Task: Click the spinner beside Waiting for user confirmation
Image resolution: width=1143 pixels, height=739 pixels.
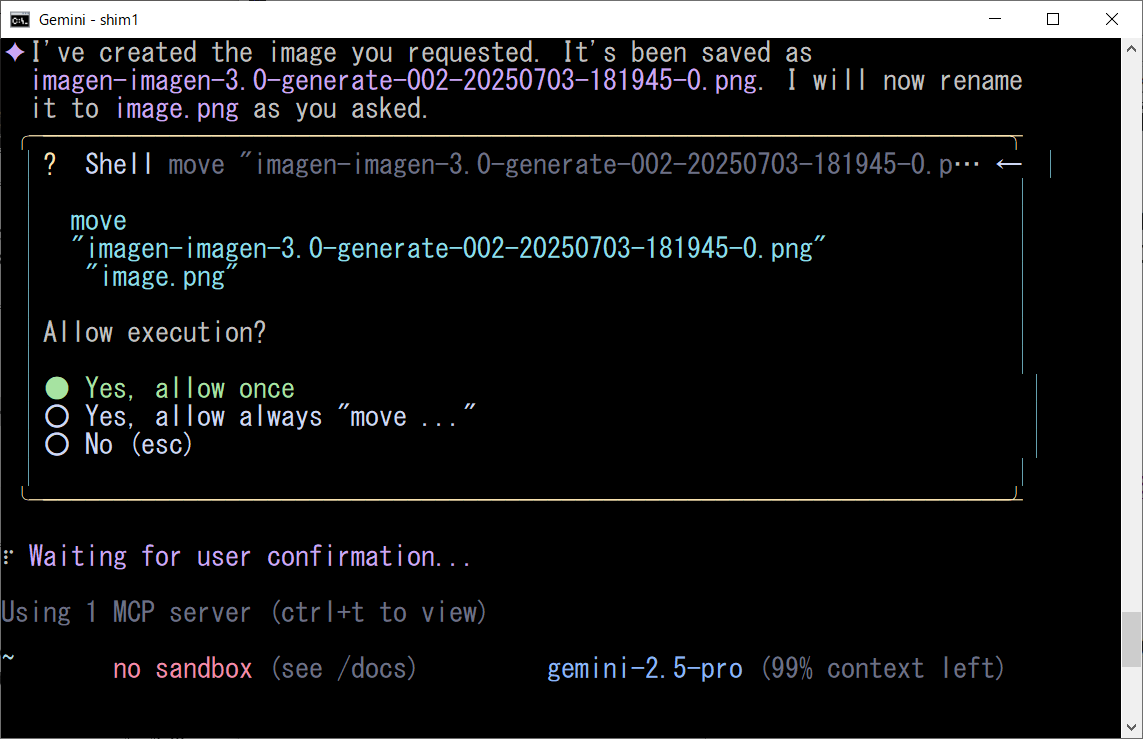Action: pos(8,557)
